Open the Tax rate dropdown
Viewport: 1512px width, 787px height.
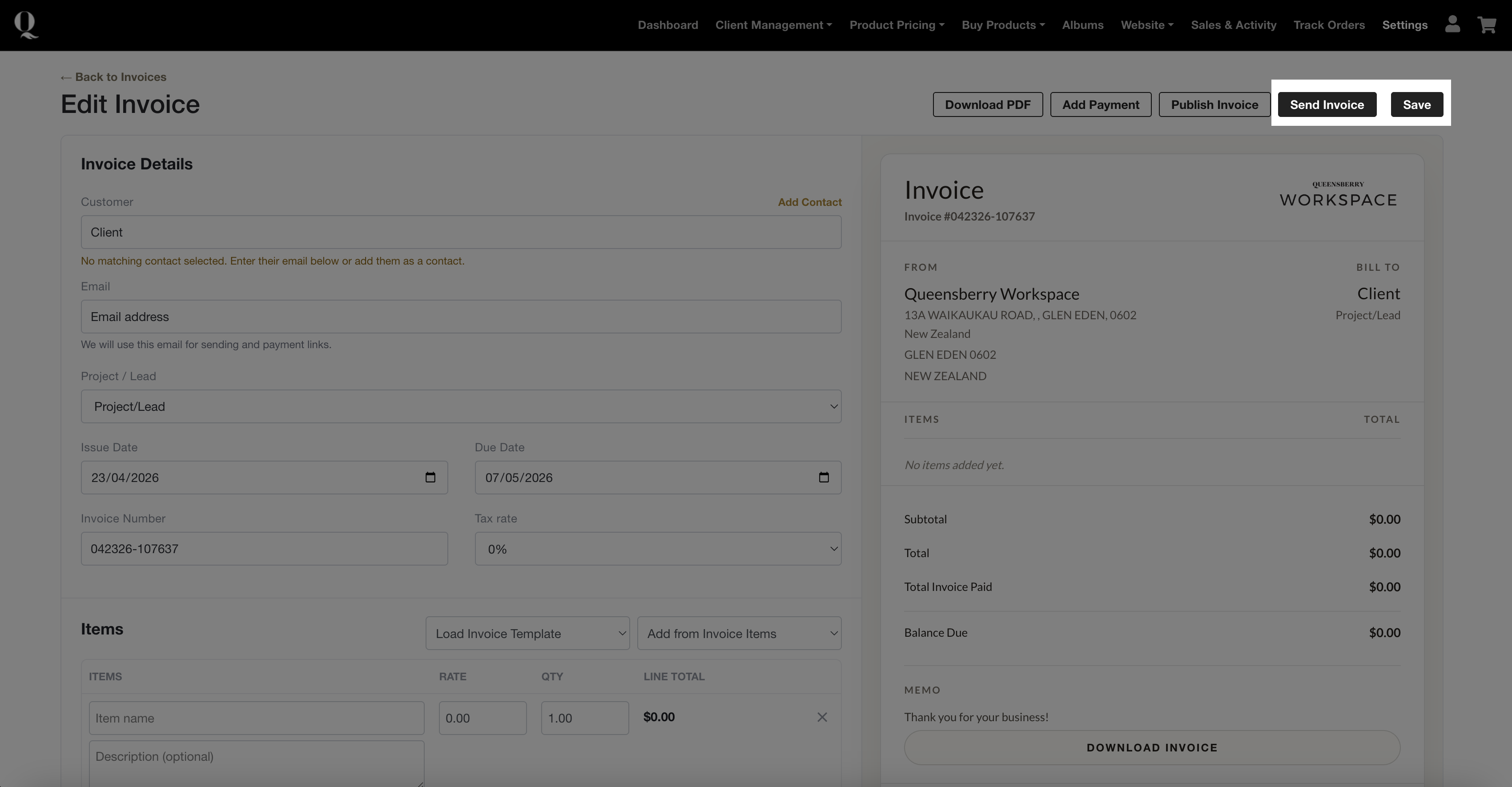click(x=657, y=549)
